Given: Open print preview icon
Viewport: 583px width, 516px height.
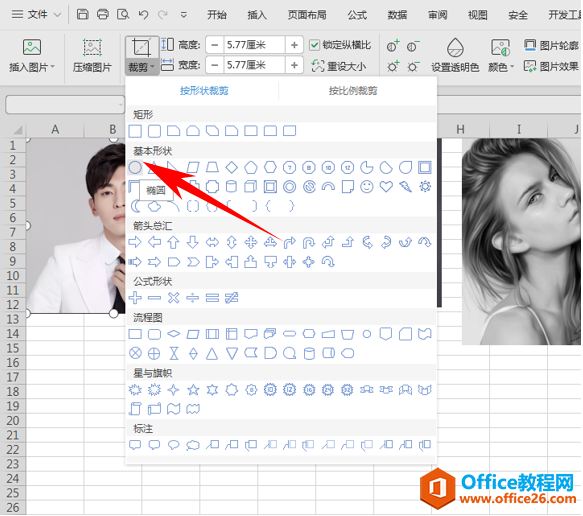Looking at the screenshot, I should (123, 14).
